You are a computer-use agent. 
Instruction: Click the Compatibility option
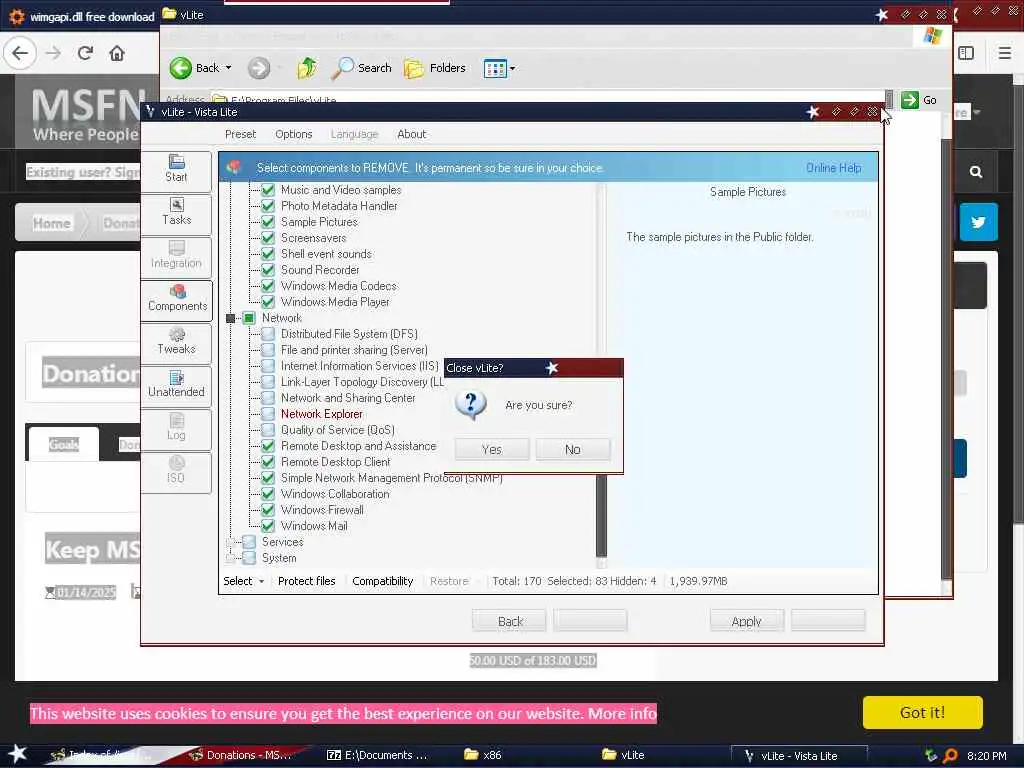(383, 581)
